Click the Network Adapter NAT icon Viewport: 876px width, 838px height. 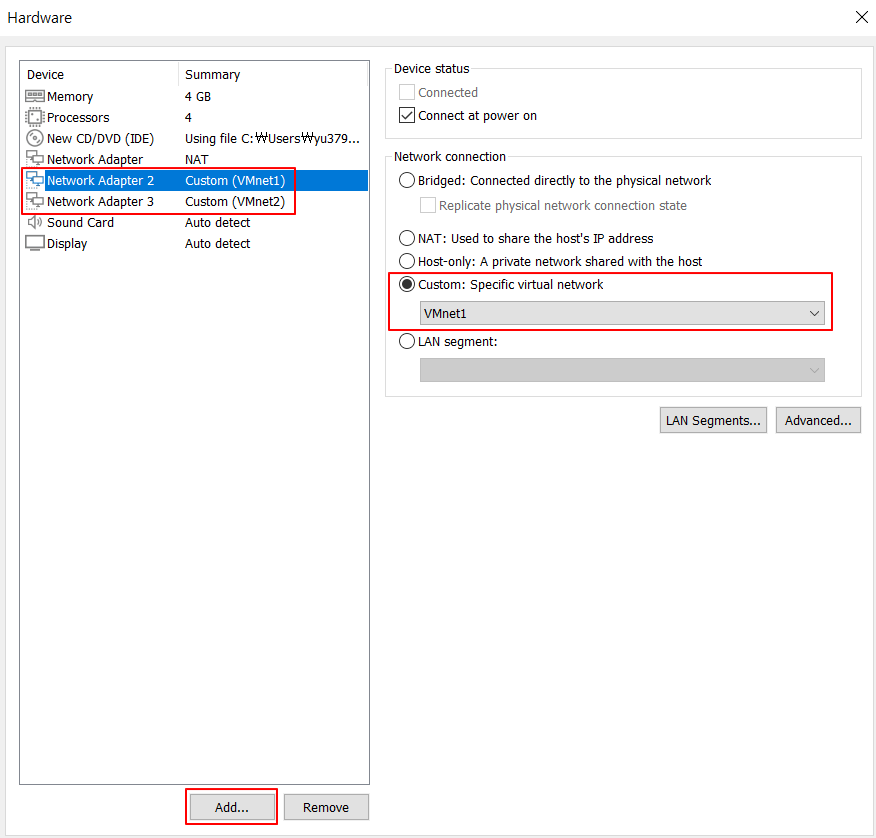coord(35,159)
